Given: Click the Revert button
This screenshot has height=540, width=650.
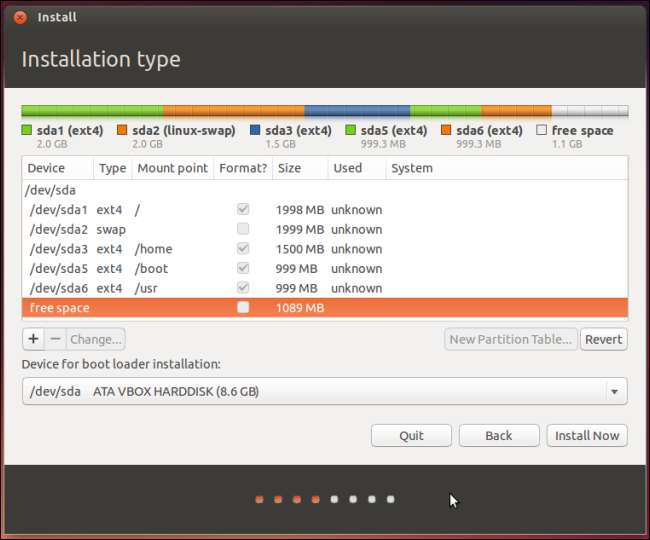Looking at the screenshot, I should (603, 339).
